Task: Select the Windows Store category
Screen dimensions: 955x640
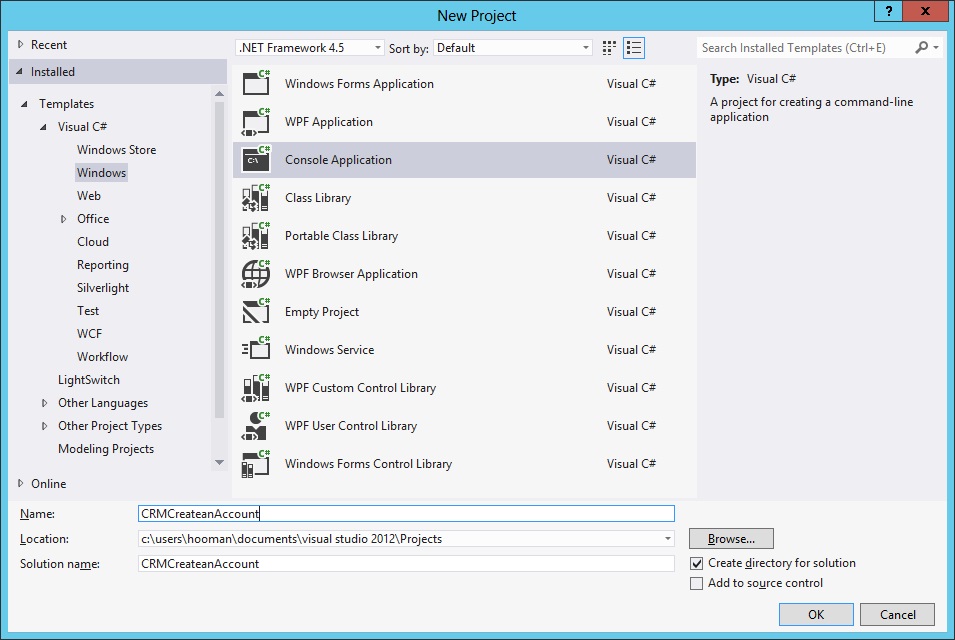Action: 116,150
